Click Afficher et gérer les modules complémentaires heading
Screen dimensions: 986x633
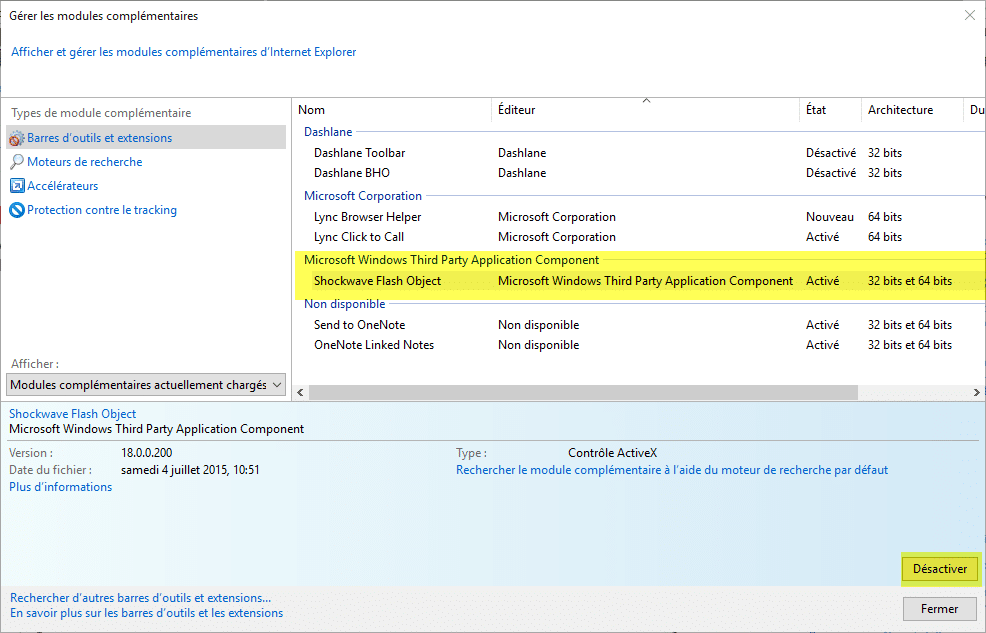click(184, 52)
